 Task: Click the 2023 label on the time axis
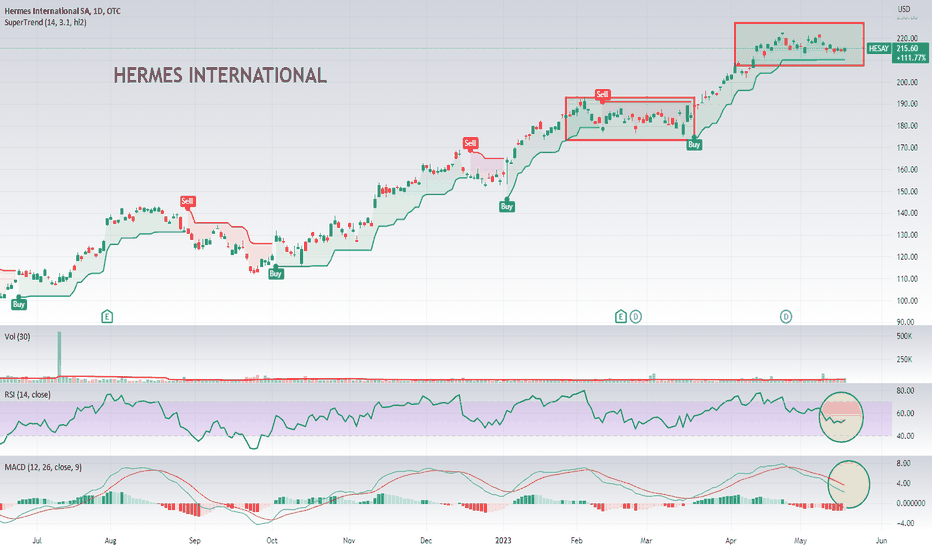tap(503, 540)
